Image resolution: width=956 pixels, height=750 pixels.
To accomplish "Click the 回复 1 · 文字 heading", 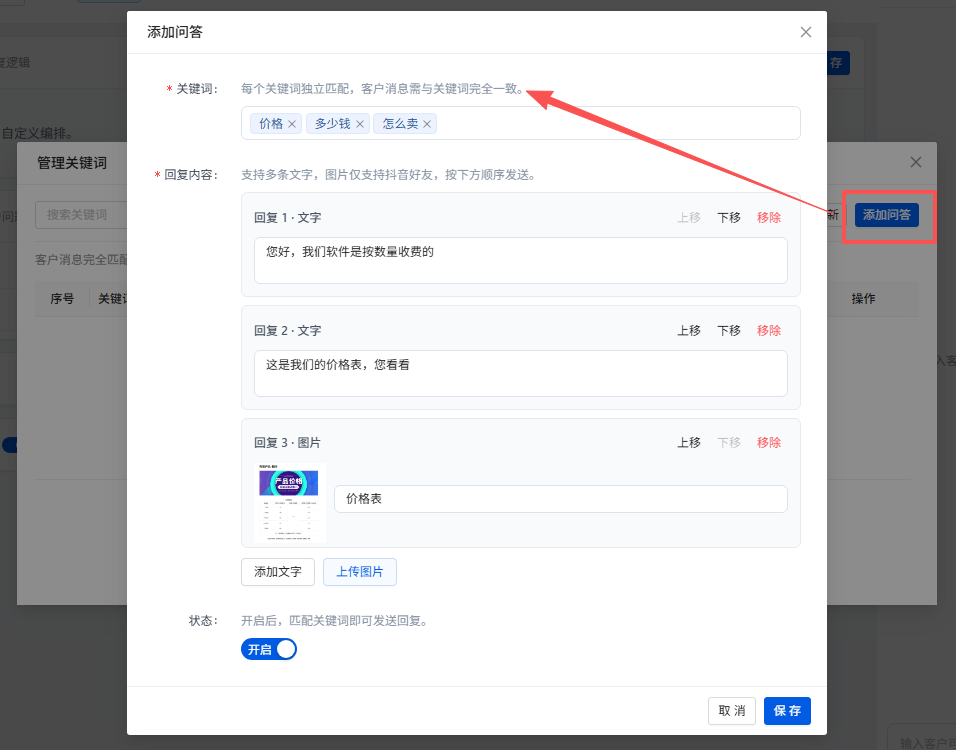I will pos(287,218).
